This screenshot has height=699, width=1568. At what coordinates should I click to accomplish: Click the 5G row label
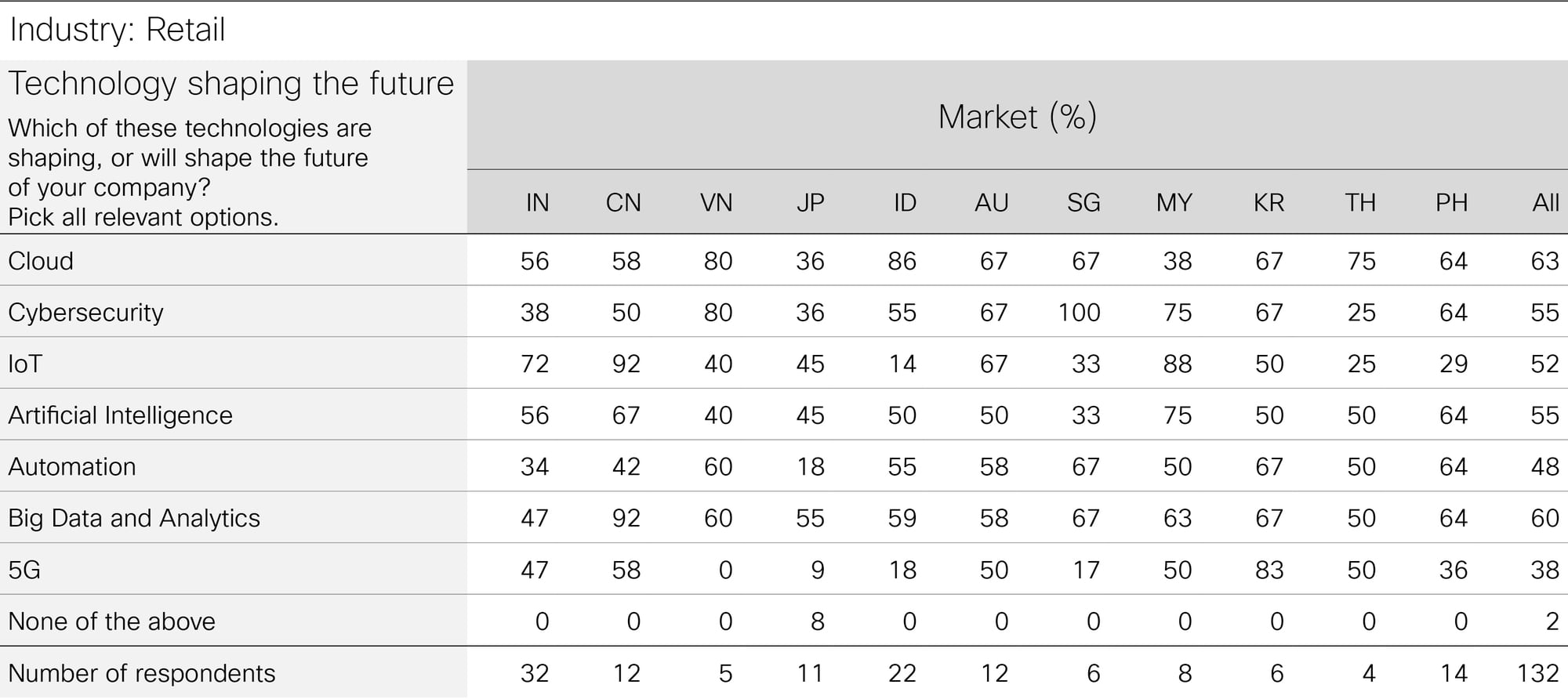24,570
